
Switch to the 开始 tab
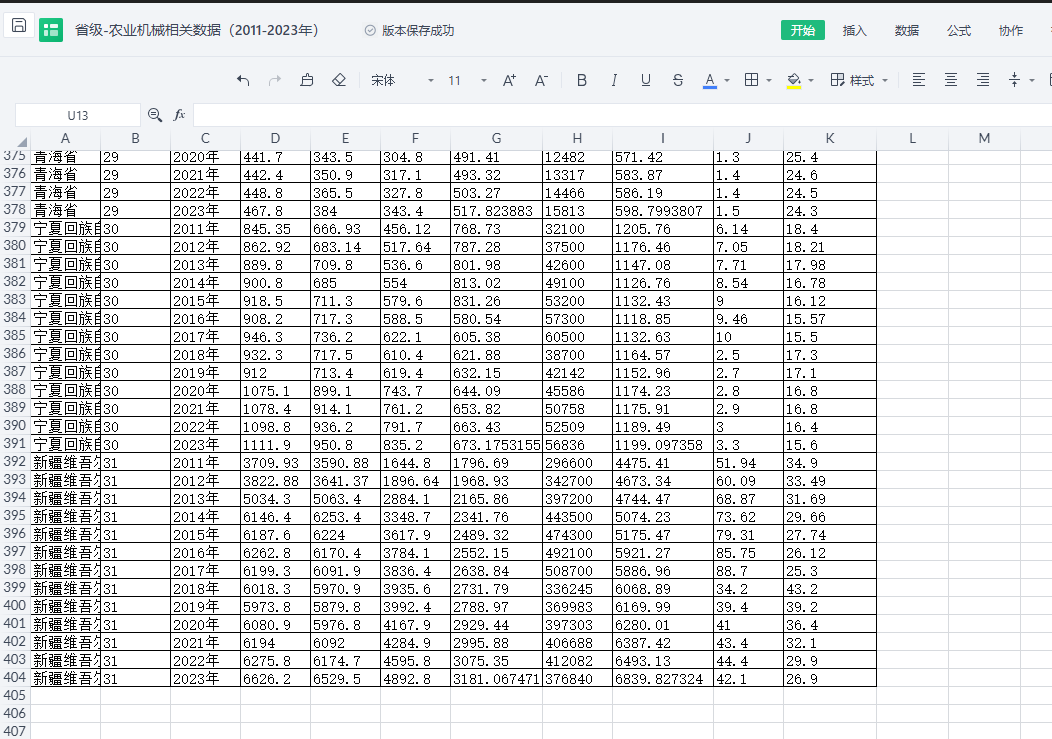(802, 30)
